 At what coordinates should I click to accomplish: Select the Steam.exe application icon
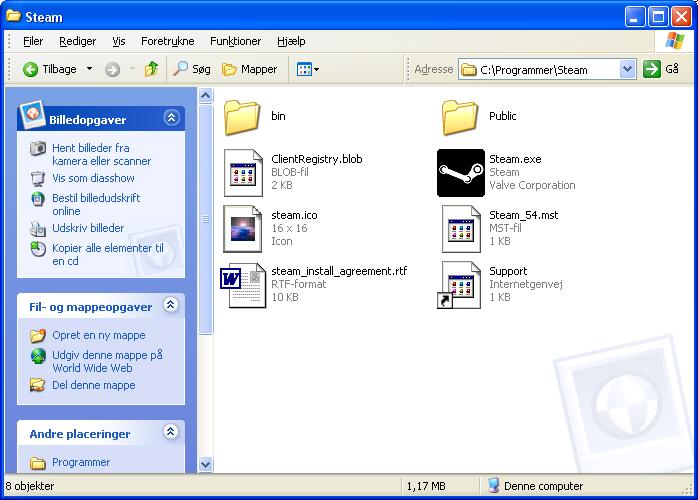pyautogui.click(x=461, y=173)
